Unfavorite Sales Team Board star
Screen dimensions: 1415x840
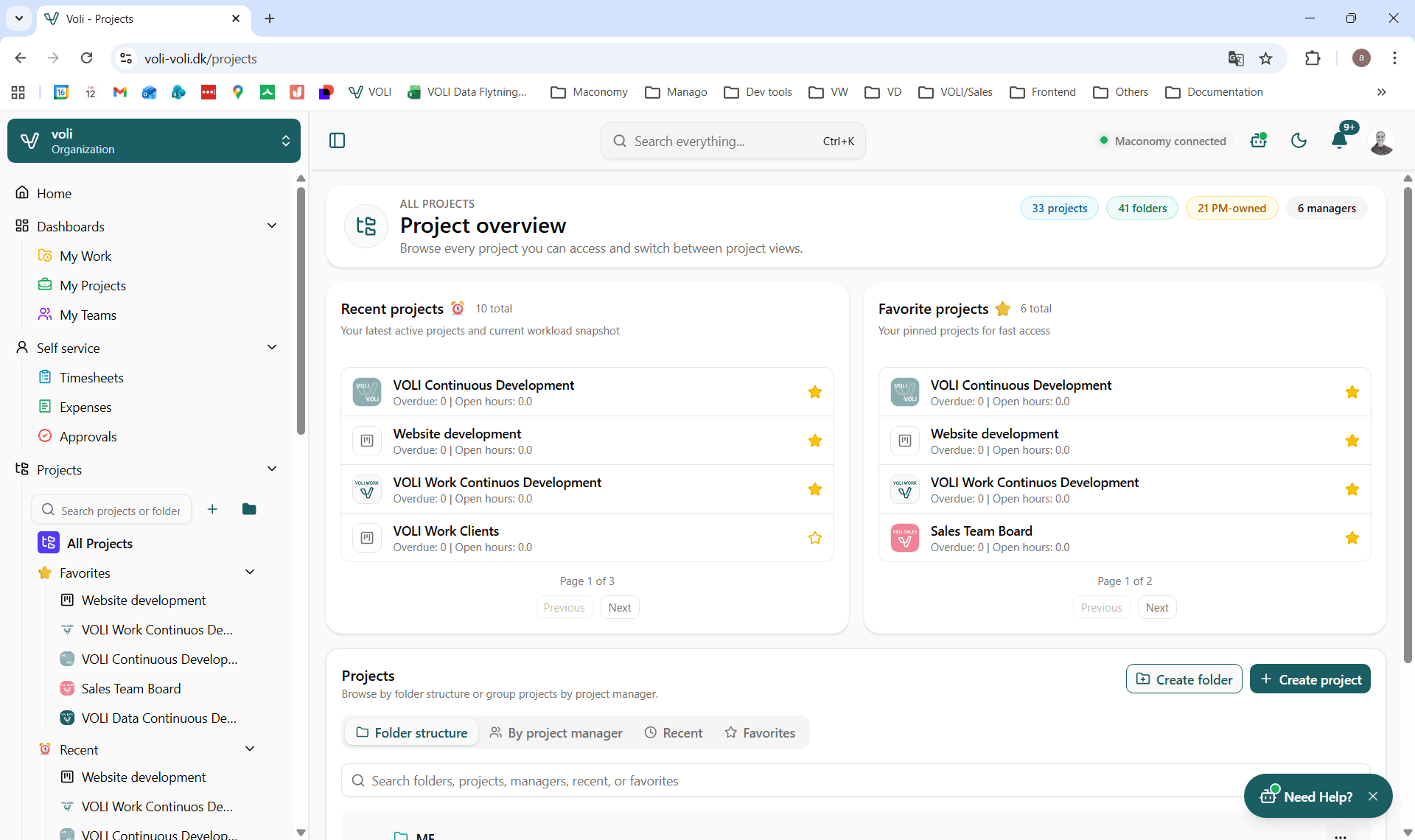tap(1352, 538)
